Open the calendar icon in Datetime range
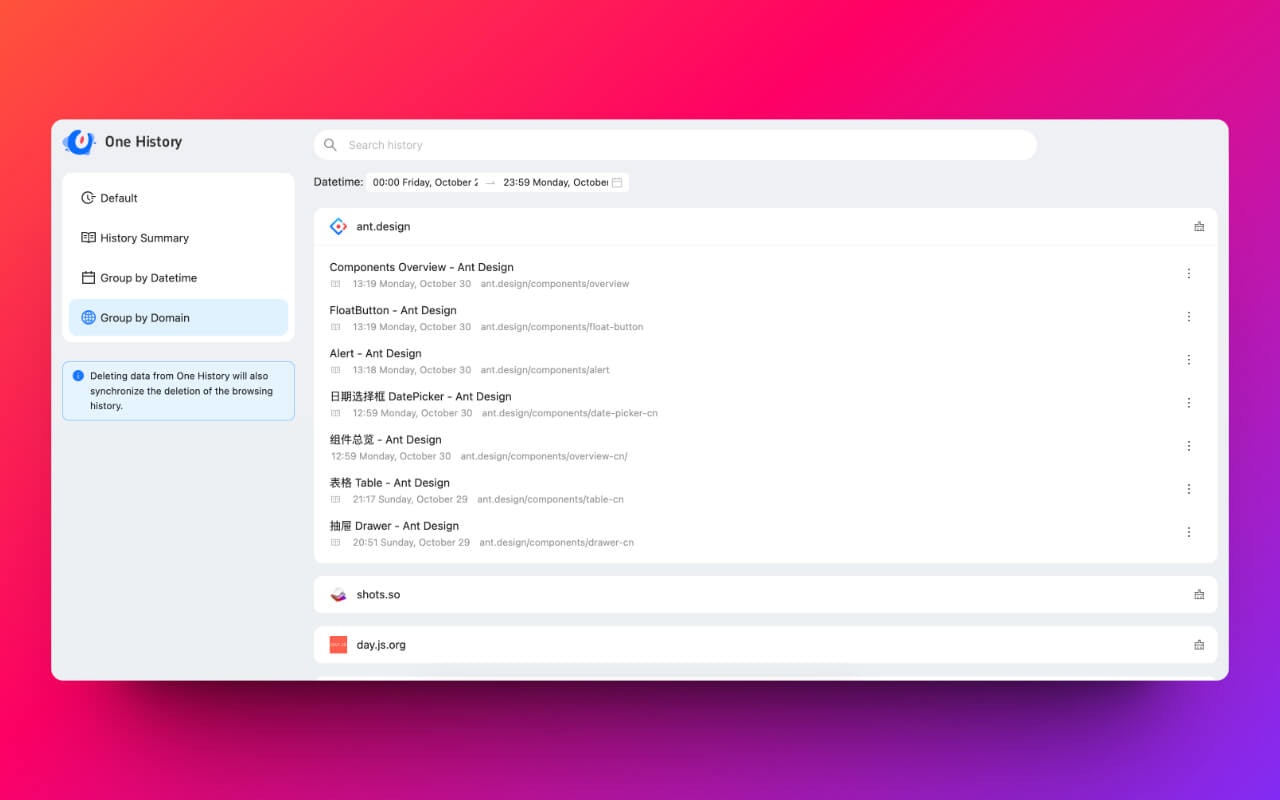The width and height of the screenshot is (1280, 800). click(x=617, y=183)
